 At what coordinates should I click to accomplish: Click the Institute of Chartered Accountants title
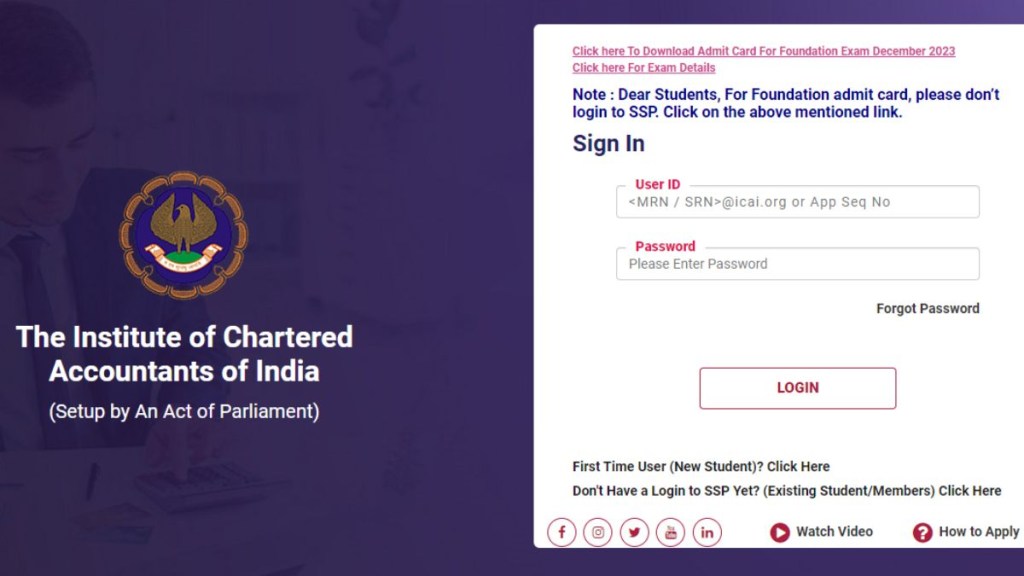tap(184, 353)
